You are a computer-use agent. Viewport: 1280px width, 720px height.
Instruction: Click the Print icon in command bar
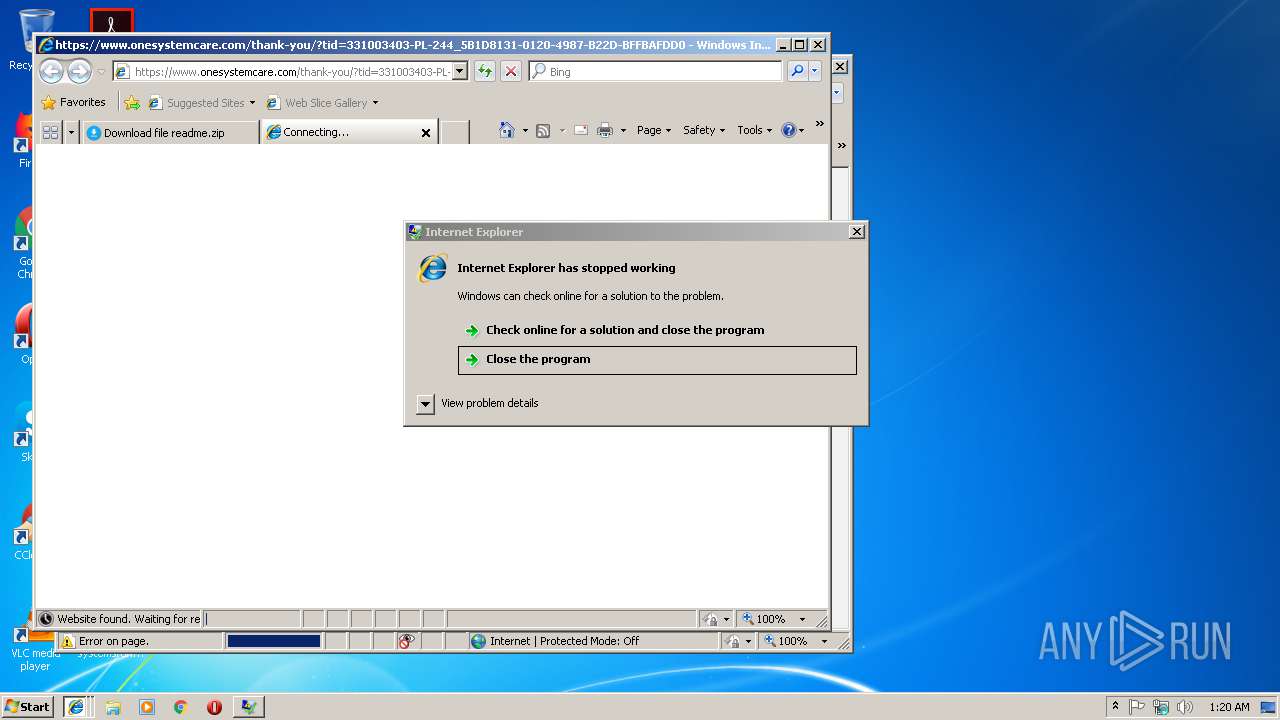605,130
